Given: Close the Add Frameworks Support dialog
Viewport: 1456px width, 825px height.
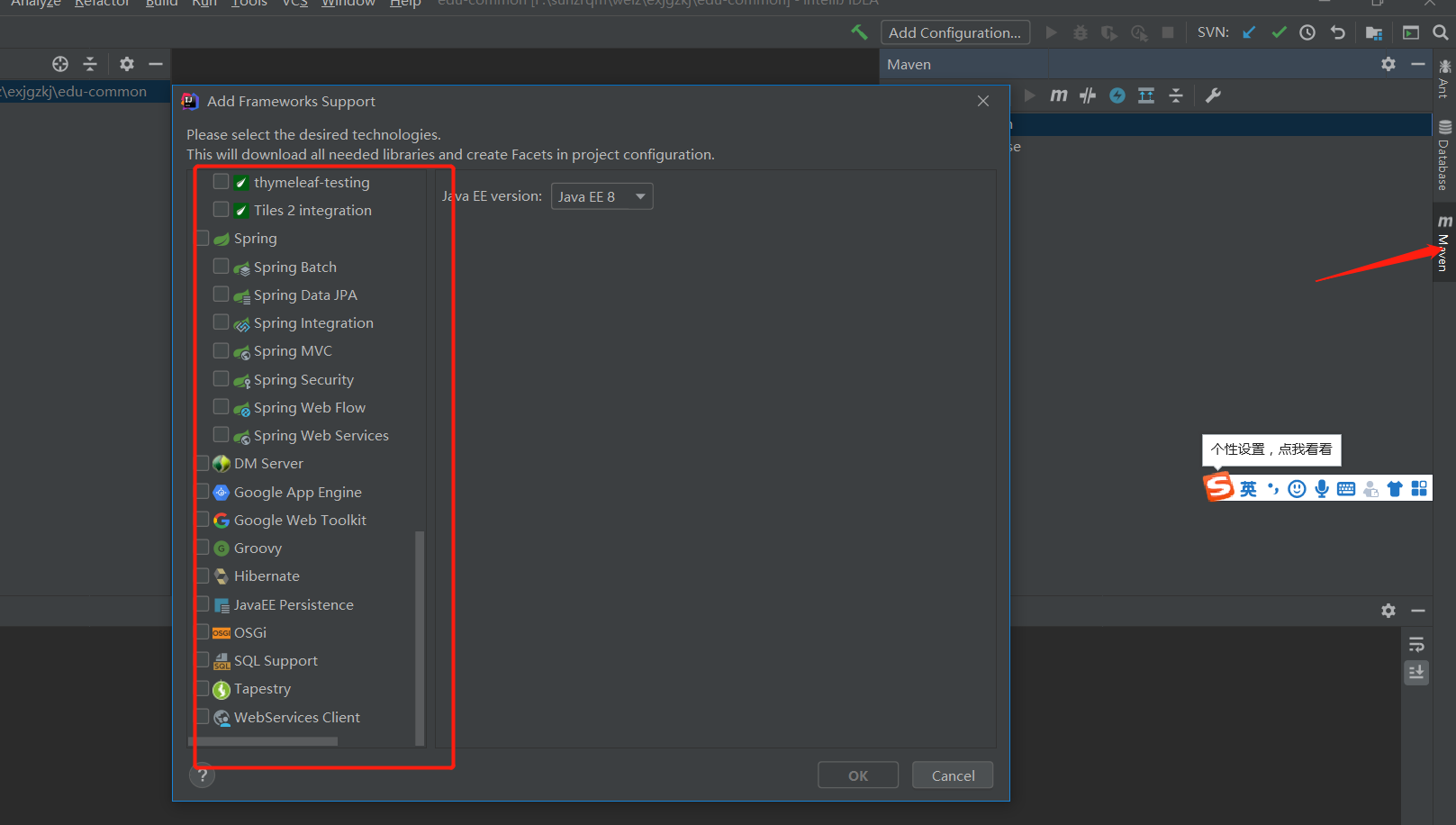Looking at the screenshot, I should pos(983,101).
